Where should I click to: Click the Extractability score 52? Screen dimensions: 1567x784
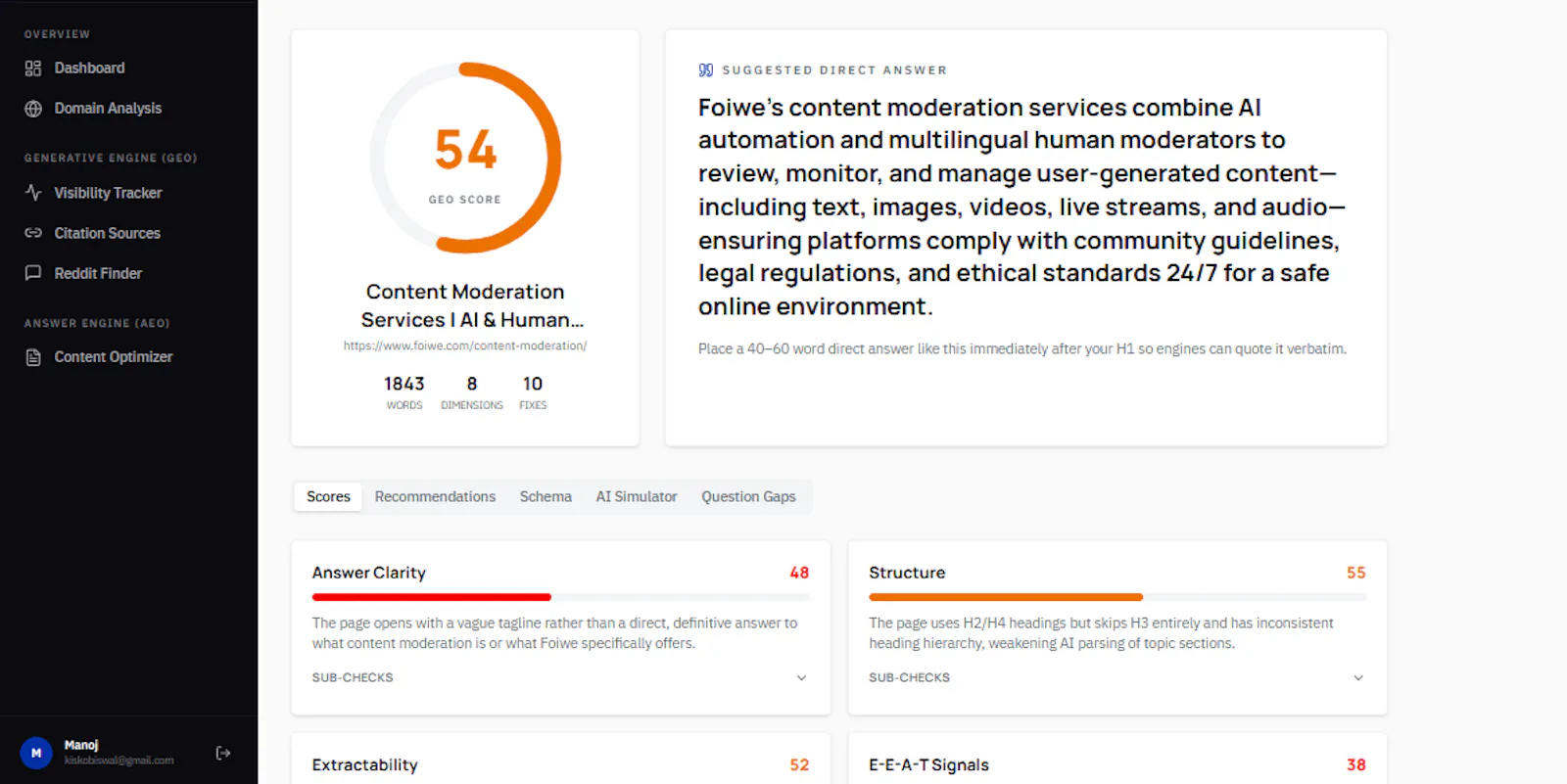click(799, 765)
